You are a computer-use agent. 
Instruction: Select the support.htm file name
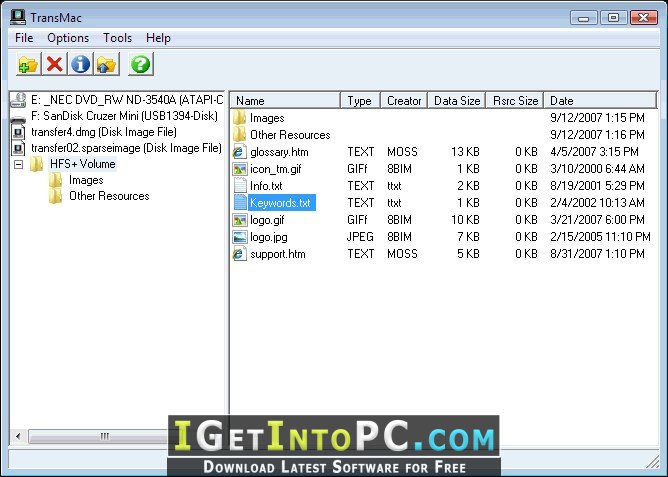click(277, 254)
